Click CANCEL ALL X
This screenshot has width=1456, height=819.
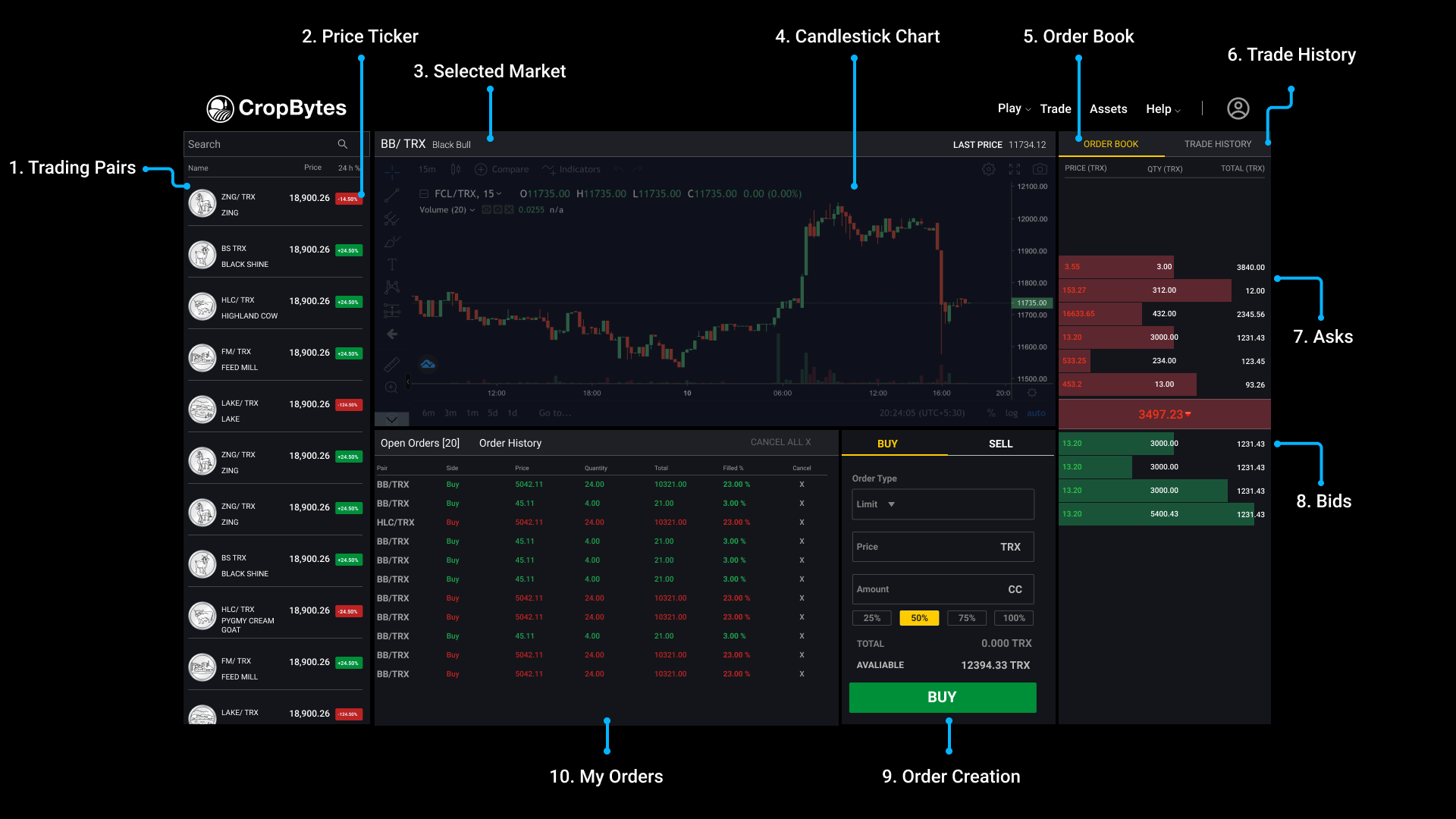(x=780, y=442)
